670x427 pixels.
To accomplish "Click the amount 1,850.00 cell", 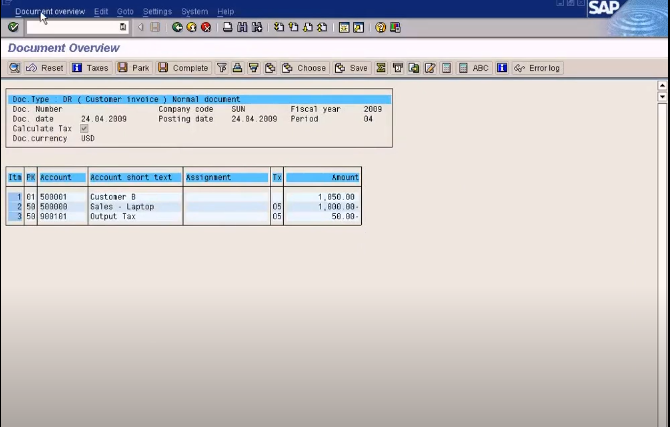I will [x=336, y=197].
